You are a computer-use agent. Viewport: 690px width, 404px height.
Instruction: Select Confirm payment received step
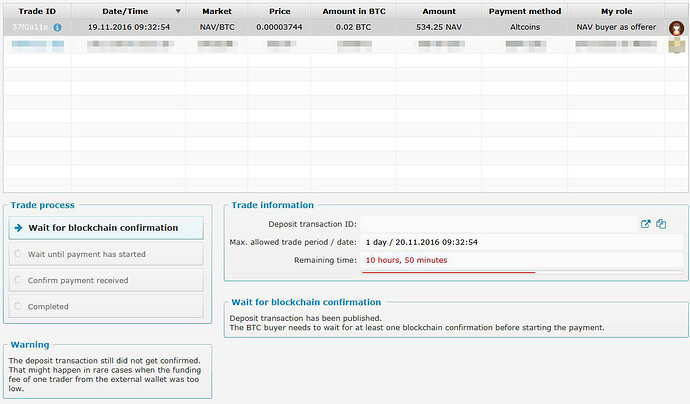click(x=106, y=280)
